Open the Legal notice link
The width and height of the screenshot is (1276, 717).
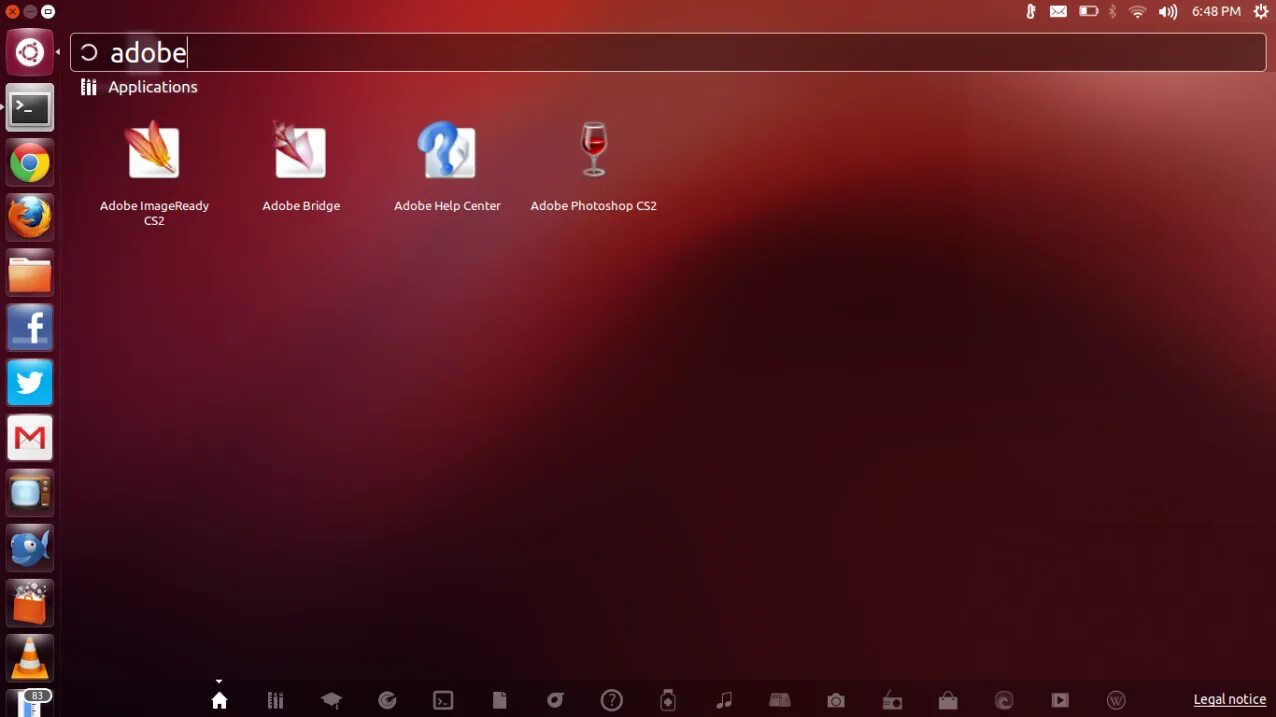1230,700
